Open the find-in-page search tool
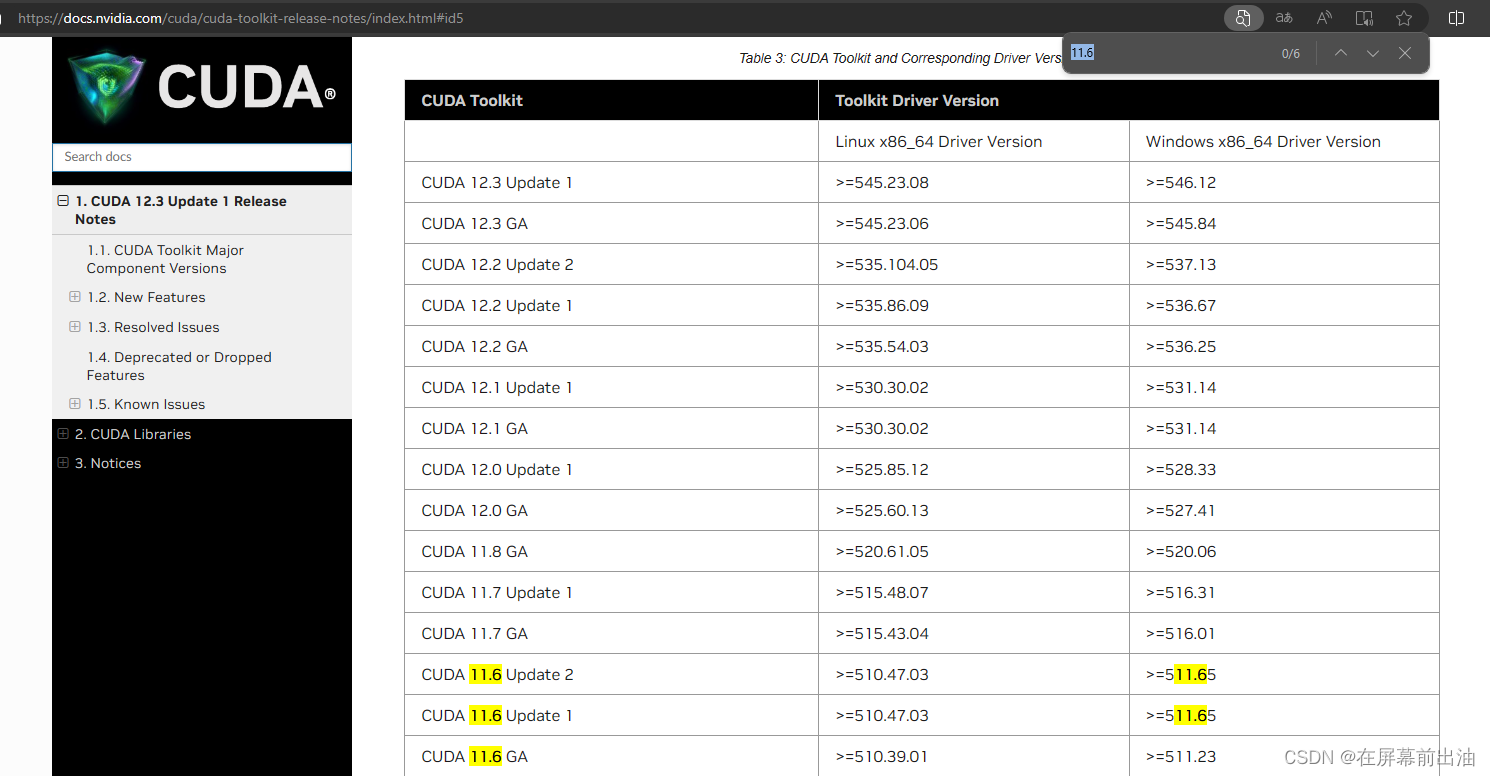This screenshot has height=776, width=1490. coord(1243,17)
